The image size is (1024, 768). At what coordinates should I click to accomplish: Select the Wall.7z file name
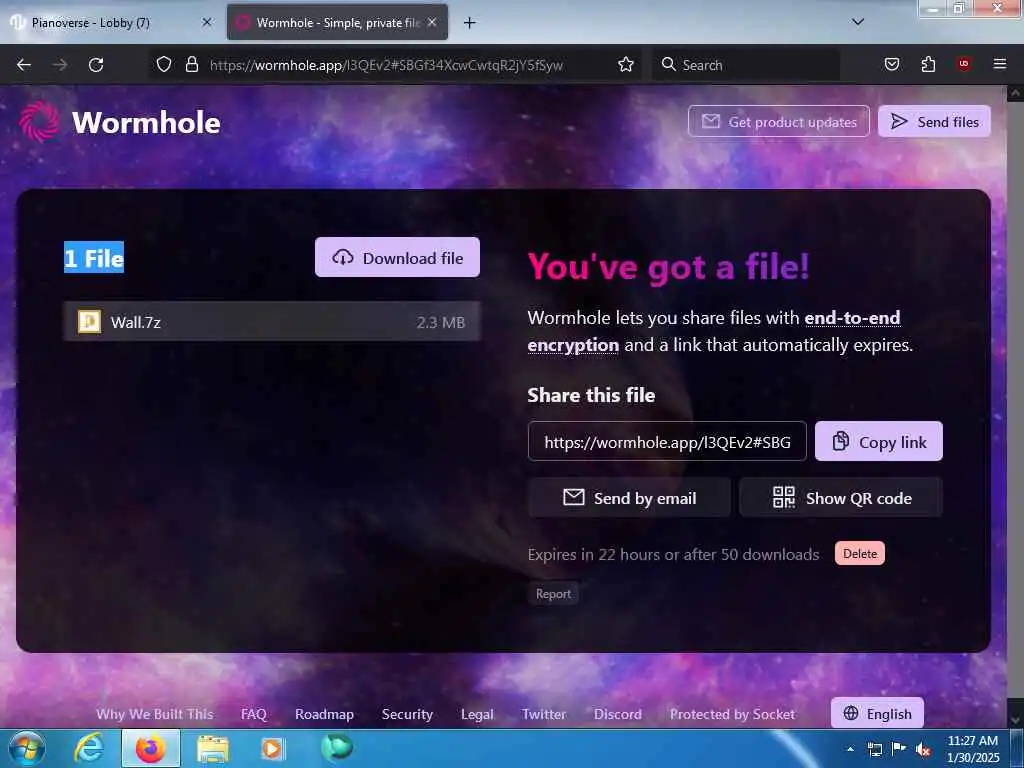point(136,322)
